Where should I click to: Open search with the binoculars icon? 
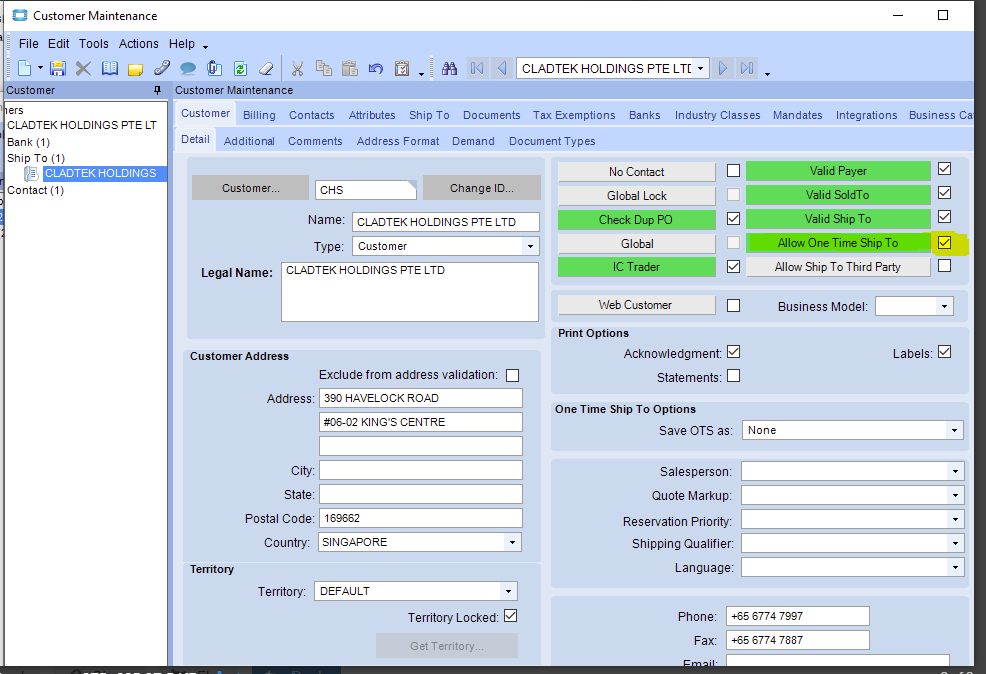tap(449, 68)
